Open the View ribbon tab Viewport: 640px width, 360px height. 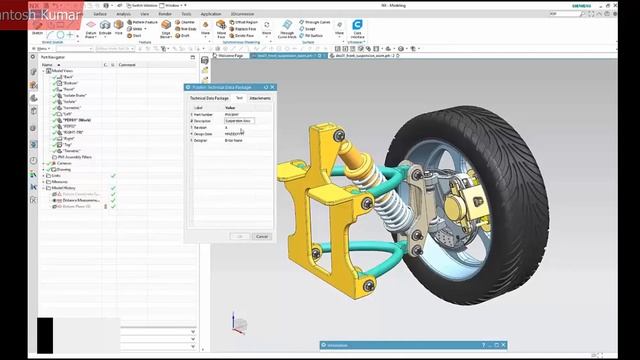click(144, 14)
